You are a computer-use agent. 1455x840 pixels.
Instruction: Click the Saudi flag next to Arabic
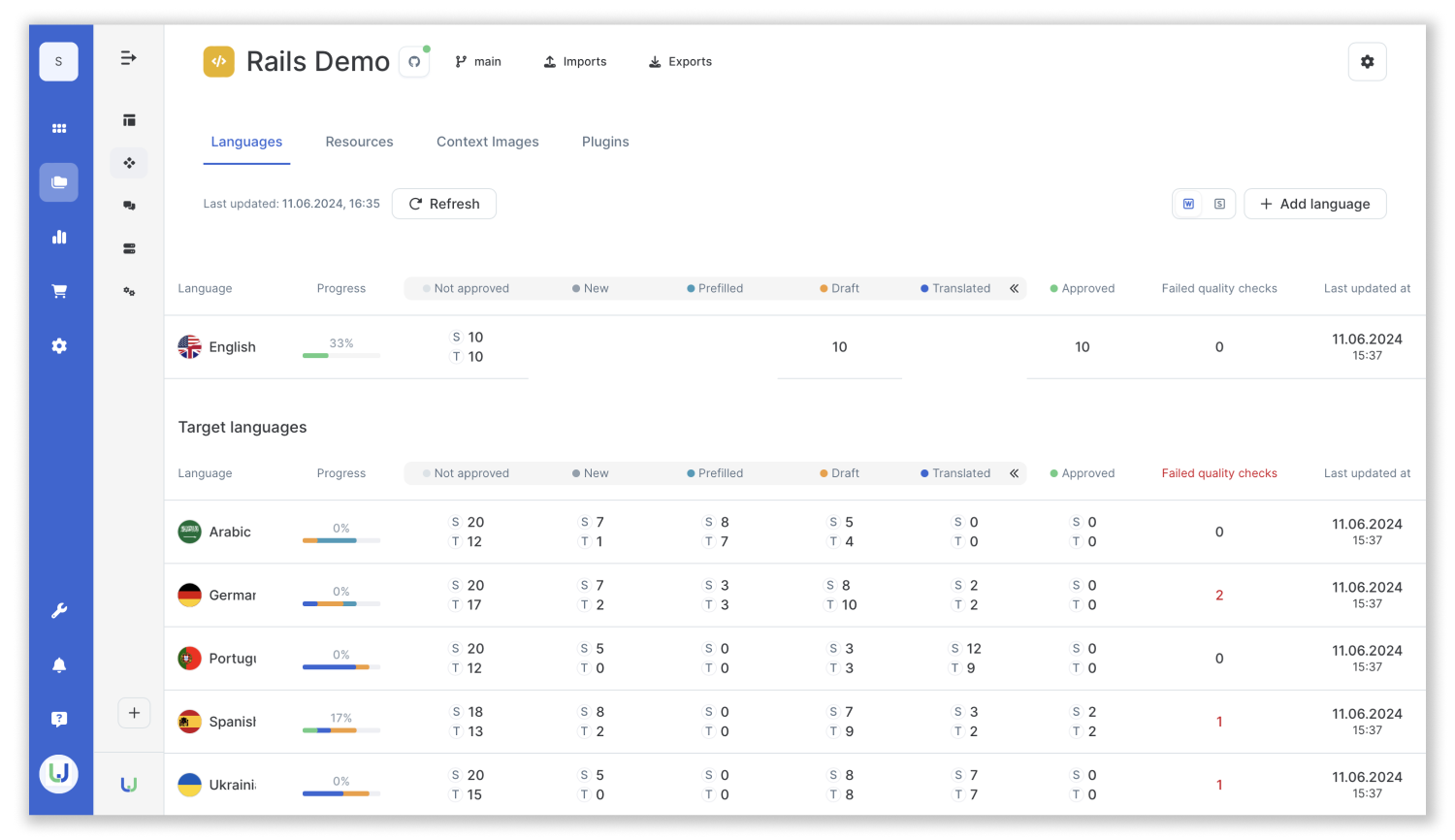(190, 532)
